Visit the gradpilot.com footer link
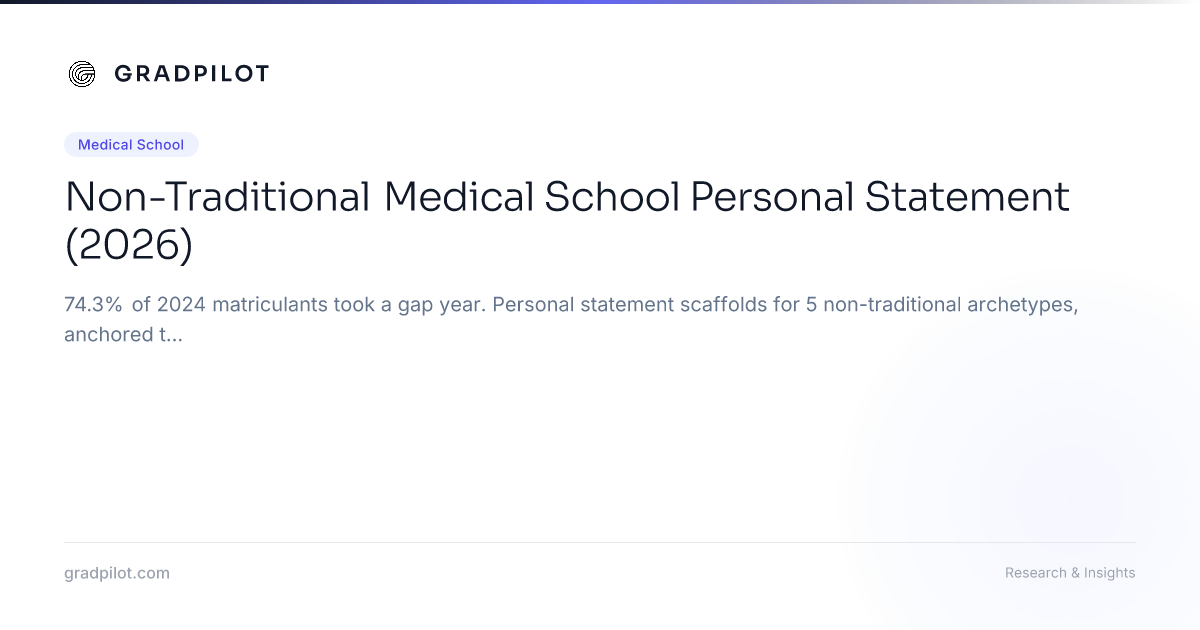Screen dimensions: 1200x630 [117, 573]
